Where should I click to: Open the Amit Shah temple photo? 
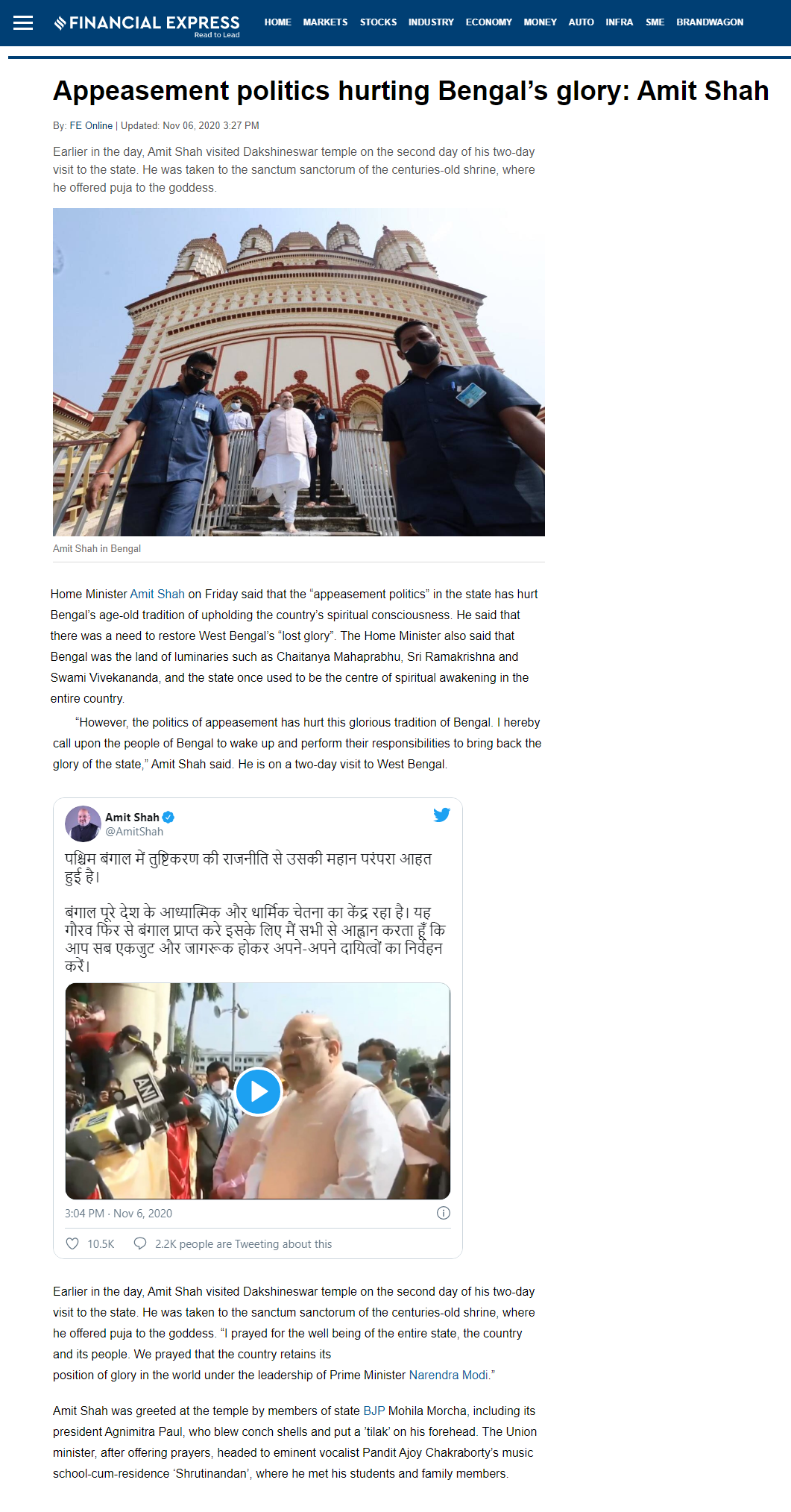(299, 372)
